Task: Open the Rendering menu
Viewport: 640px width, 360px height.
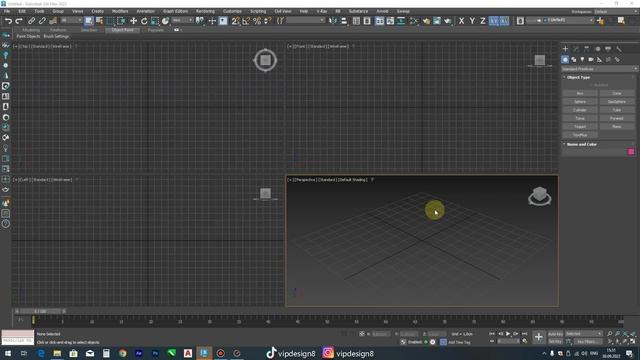Action: (x=205, y=11)
